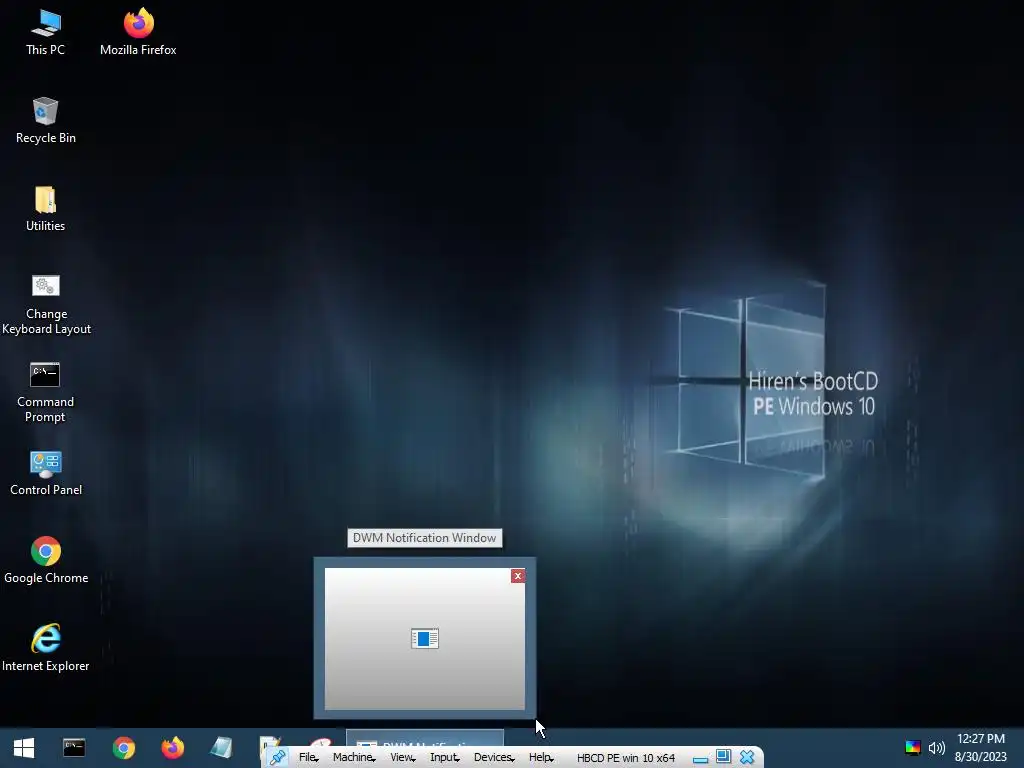Screen dimensions: 1024x768
Task: Select Change Keyboard Layout desktop icon
Action: pos(46,304)
